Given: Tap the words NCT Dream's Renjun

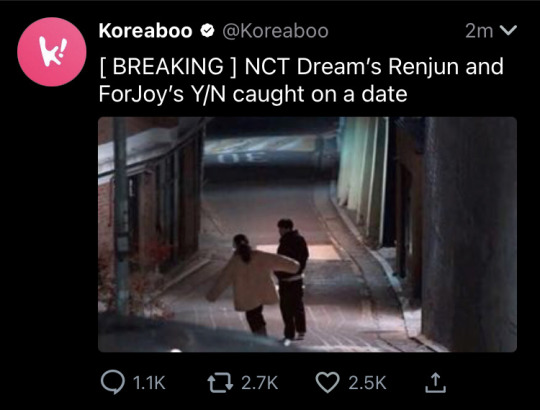Looking at the screenshot, I should (352, 66).
